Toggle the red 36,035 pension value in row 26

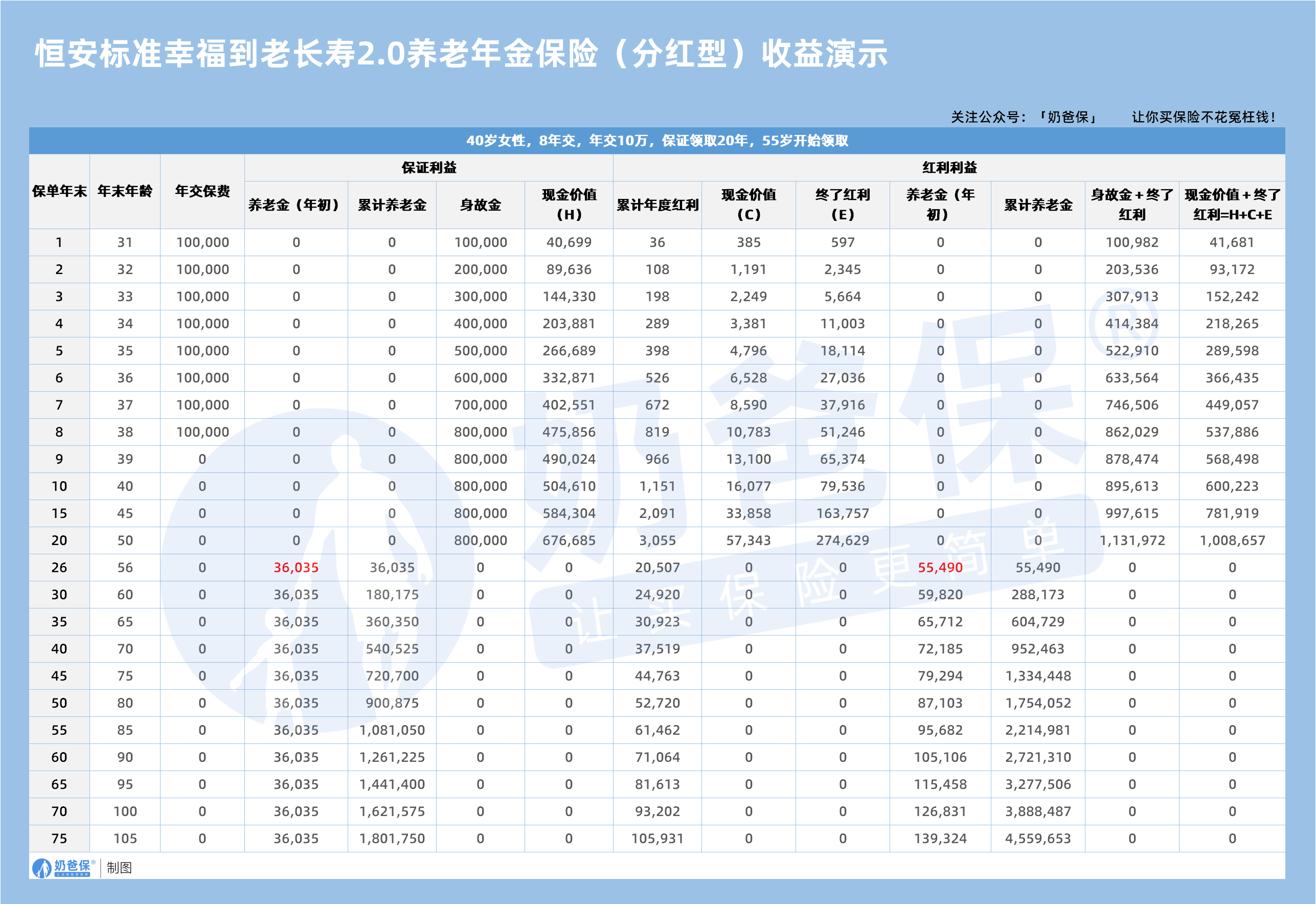pos(295,567)
